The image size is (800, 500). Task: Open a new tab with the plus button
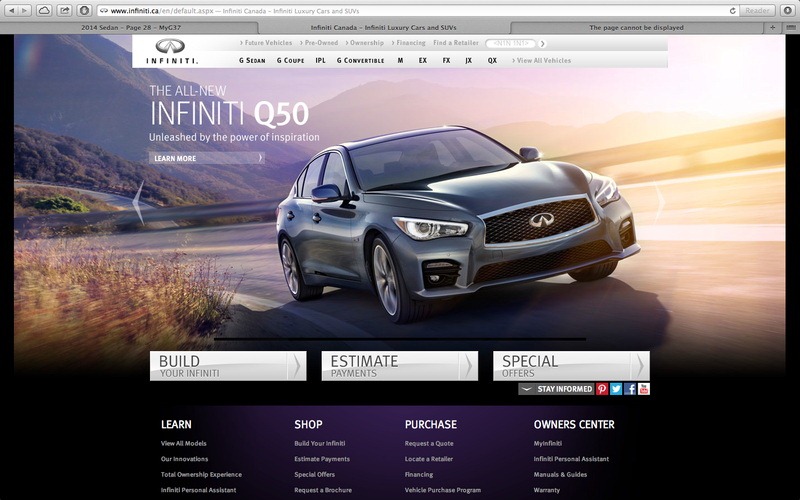[772, 28]
